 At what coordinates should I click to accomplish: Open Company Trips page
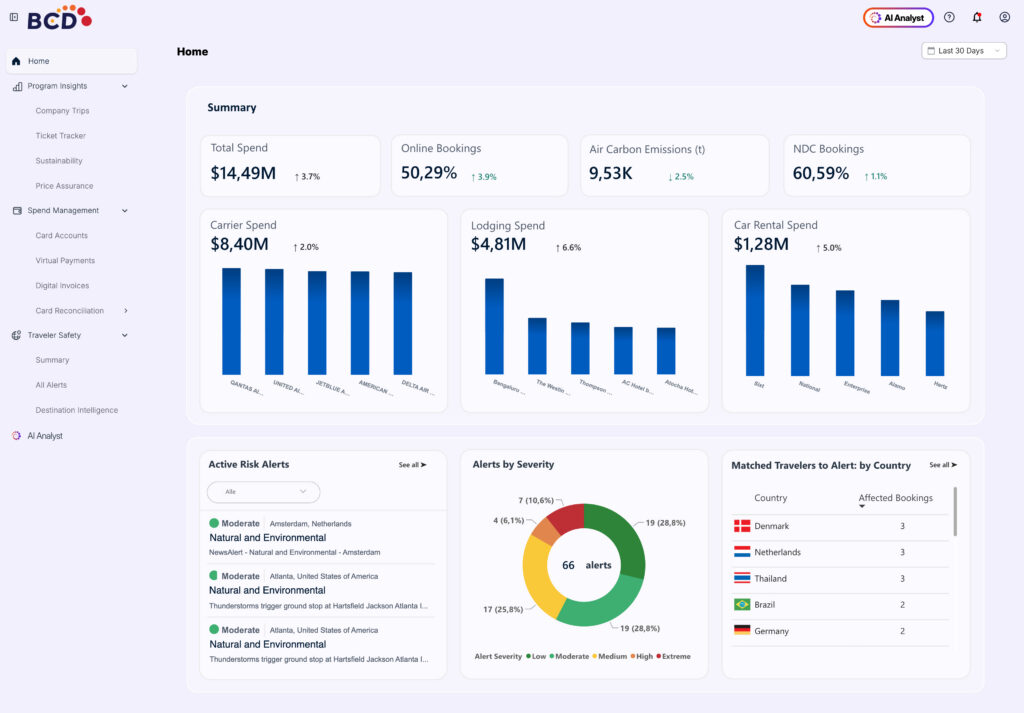(x=62, y=111)
